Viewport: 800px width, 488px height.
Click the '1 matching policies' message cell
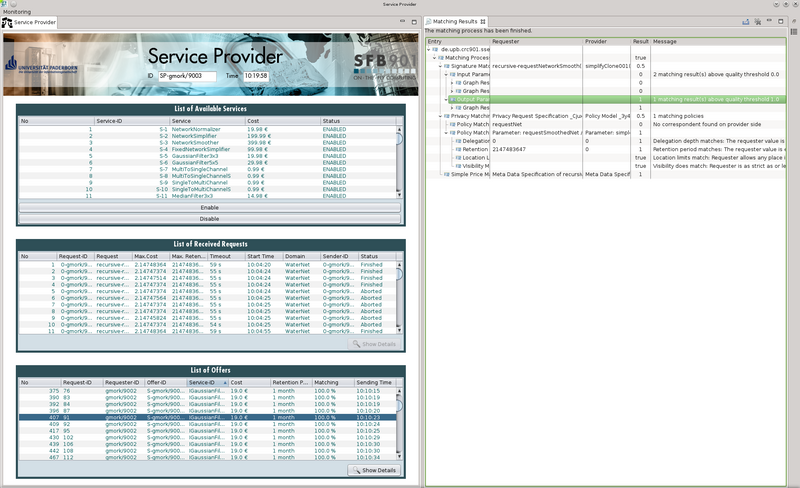pyautogui.click(x=678, y=116)
